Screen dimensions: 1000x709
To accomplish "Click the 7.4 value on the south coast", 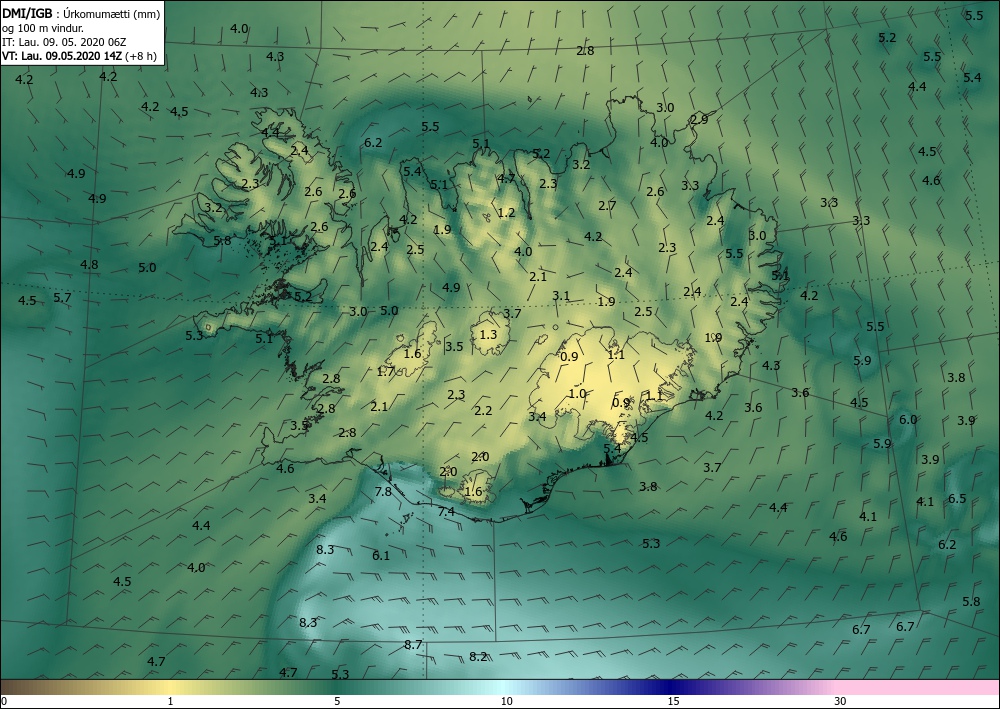I will point(446,511).
